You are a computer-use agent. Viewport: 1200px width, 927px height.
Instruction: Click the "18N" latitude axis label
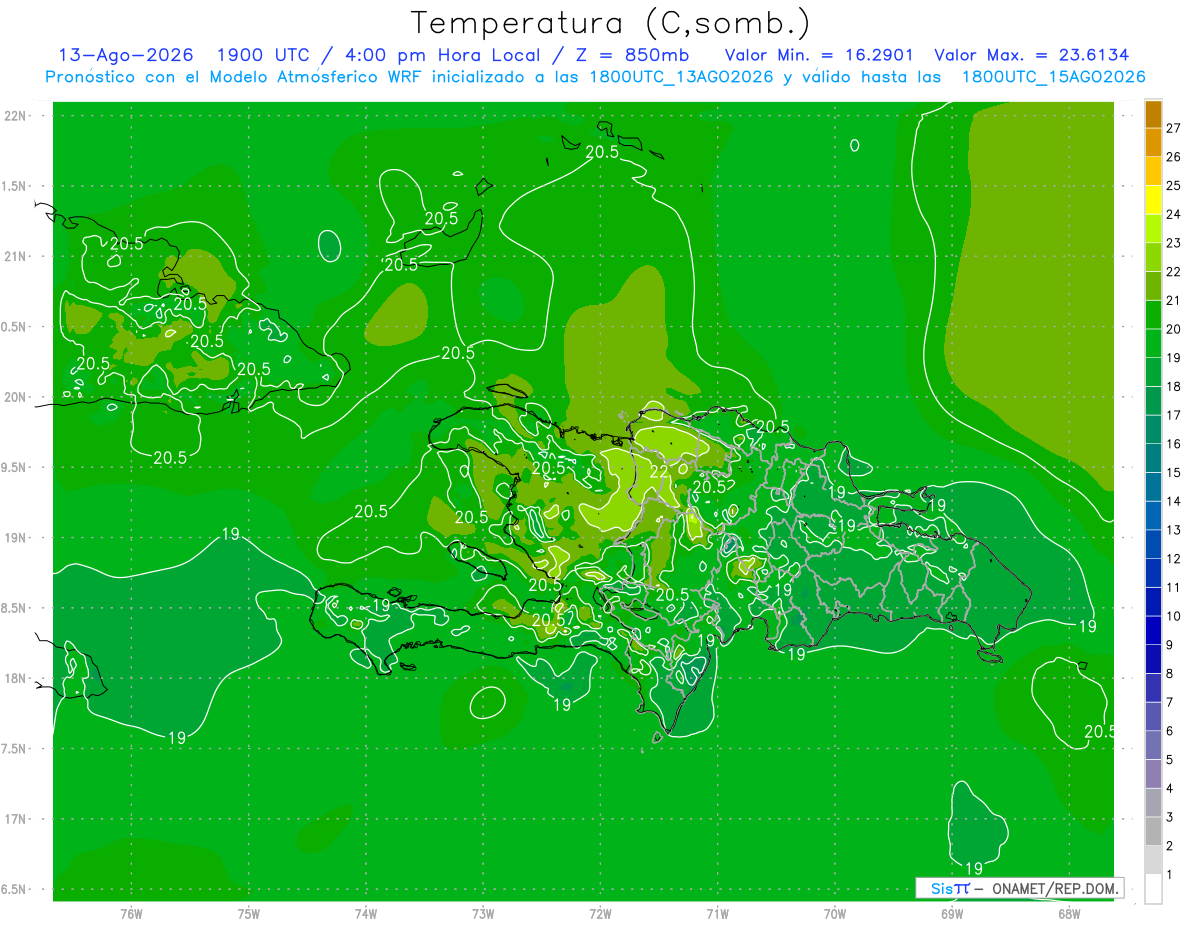(x=17, y=678)
